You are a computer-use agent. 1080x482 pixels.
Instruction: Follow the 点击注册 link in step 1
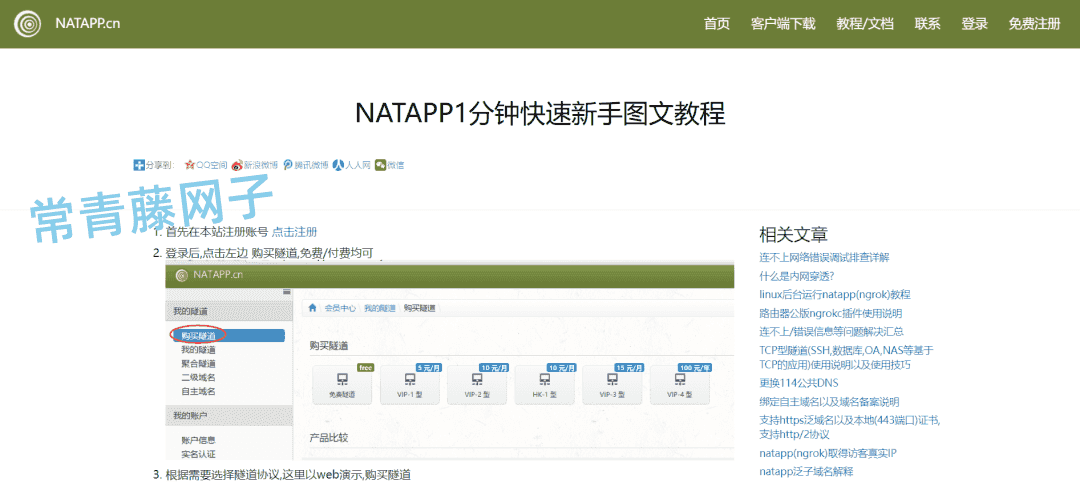[295, 232]
